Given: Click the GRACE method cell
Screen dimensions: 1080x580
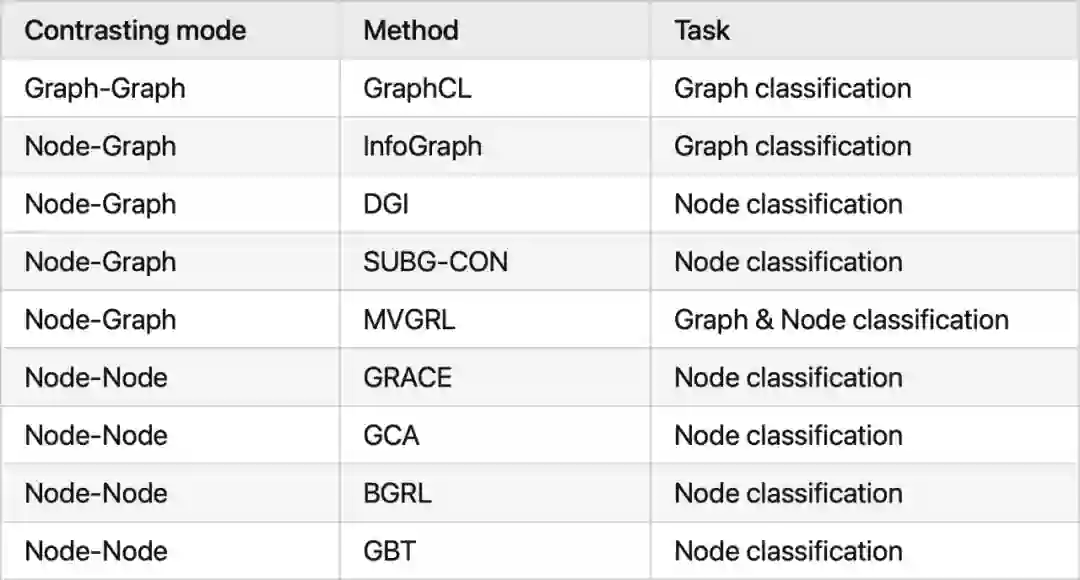Looking at the screenshot, I should point(407,378).
